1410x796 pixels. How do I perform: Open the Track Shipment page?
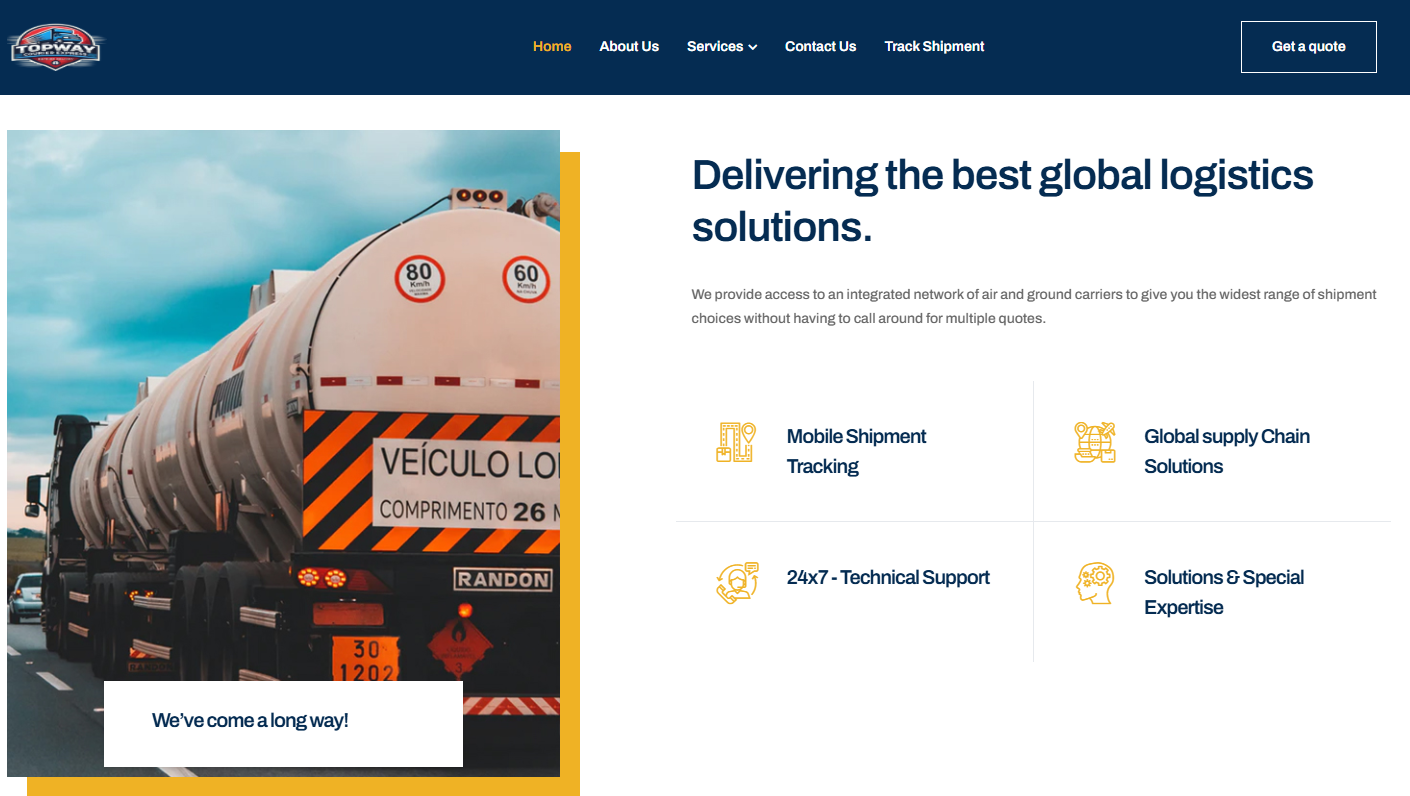pyautogui.click(x=934, y=46)
